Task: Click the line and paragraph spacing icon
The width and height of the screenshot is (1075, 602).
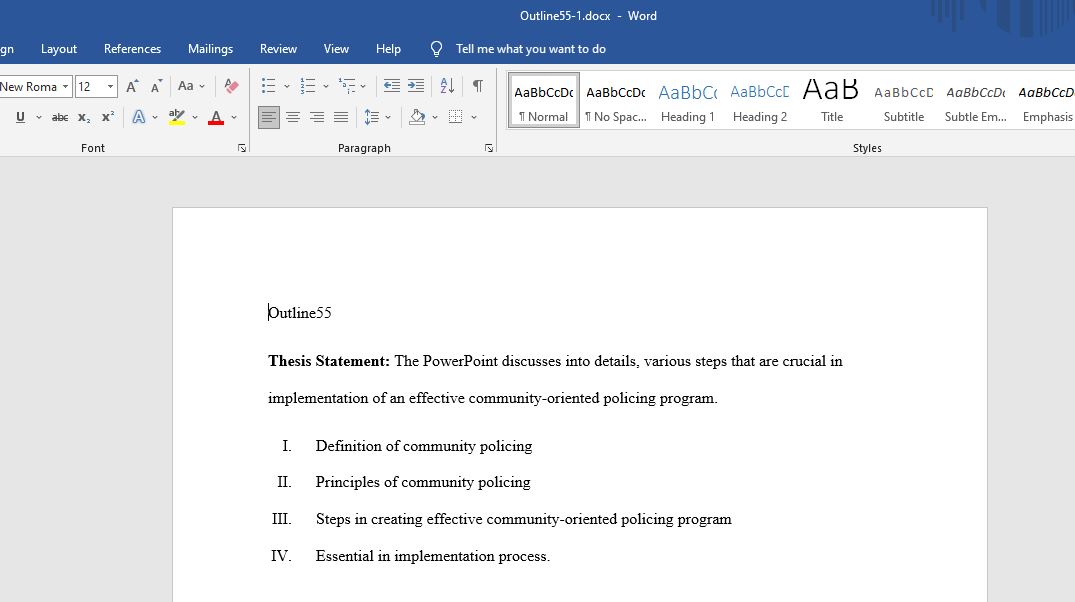Action: click(x=372, y=117)
